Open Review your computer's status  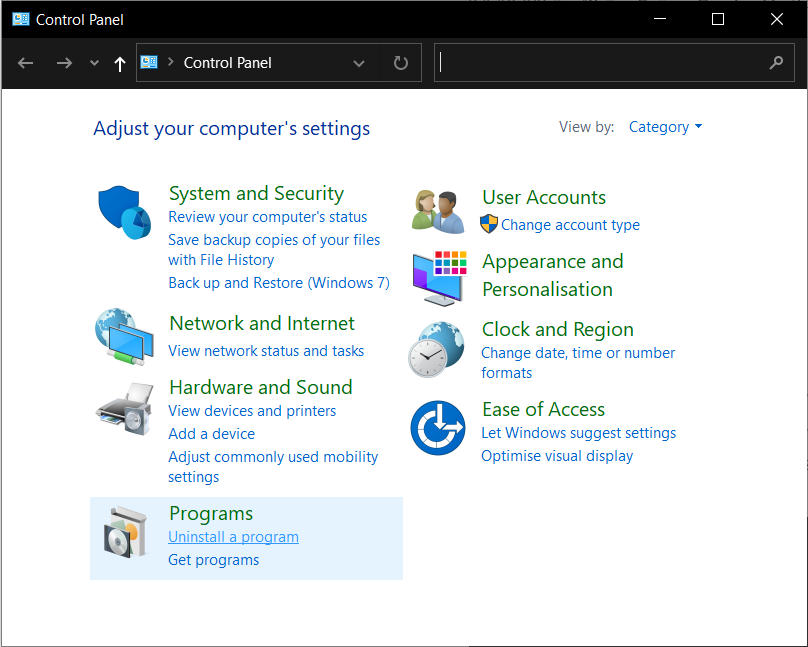click(x=267, y=217)
